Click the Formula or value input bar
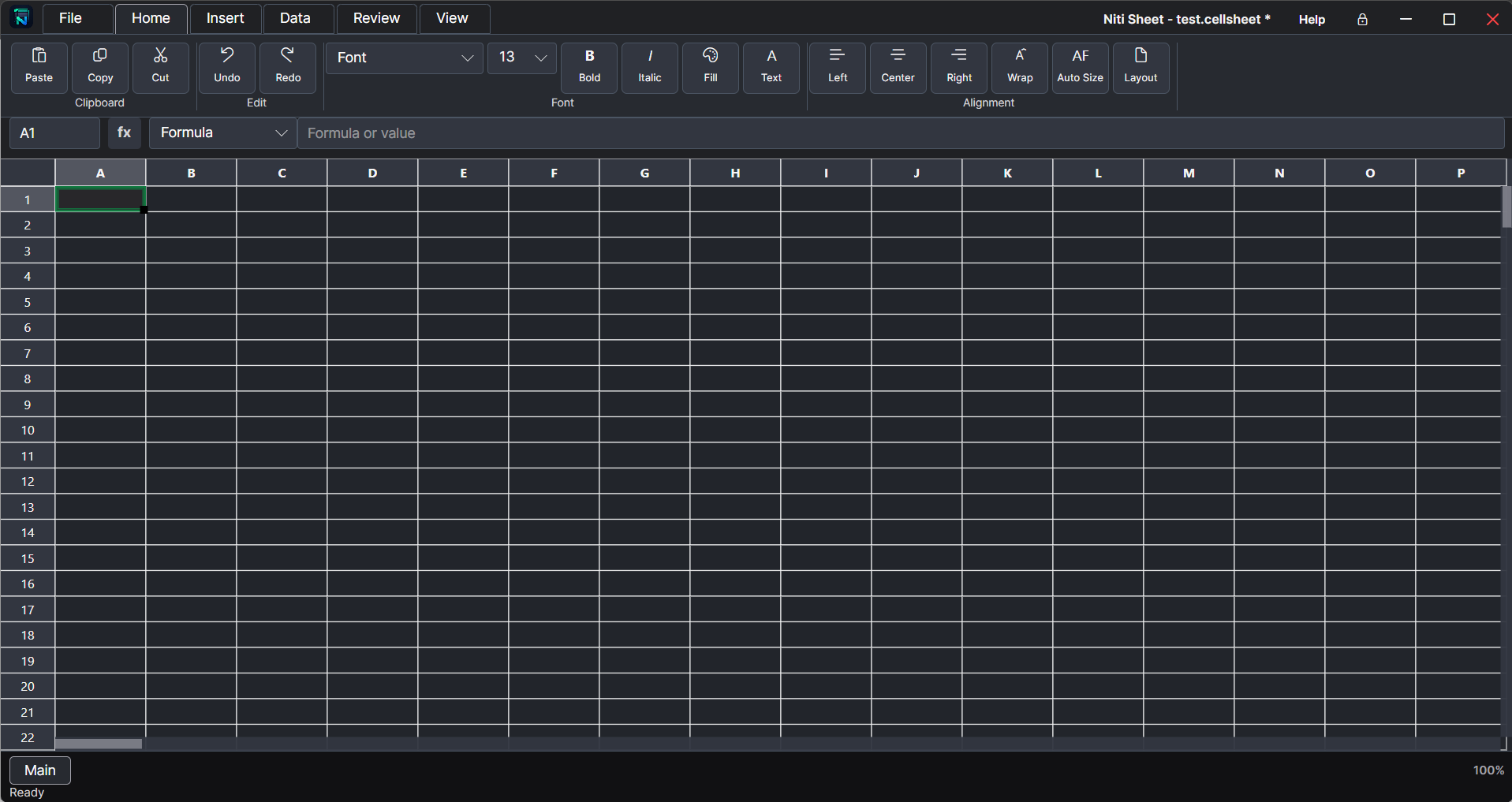 (x=901, y=132)
